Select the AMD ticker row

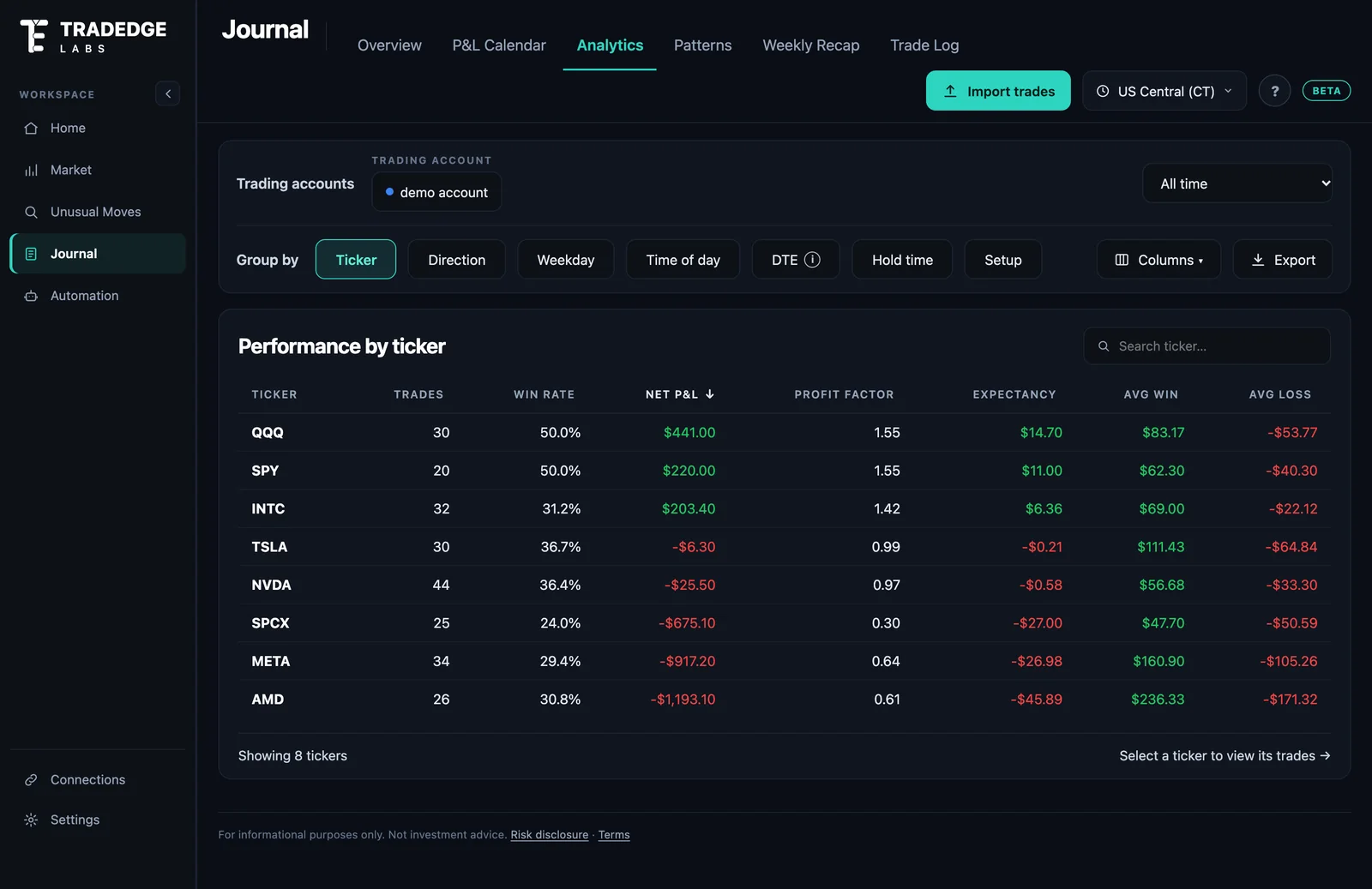pos(785,700)
